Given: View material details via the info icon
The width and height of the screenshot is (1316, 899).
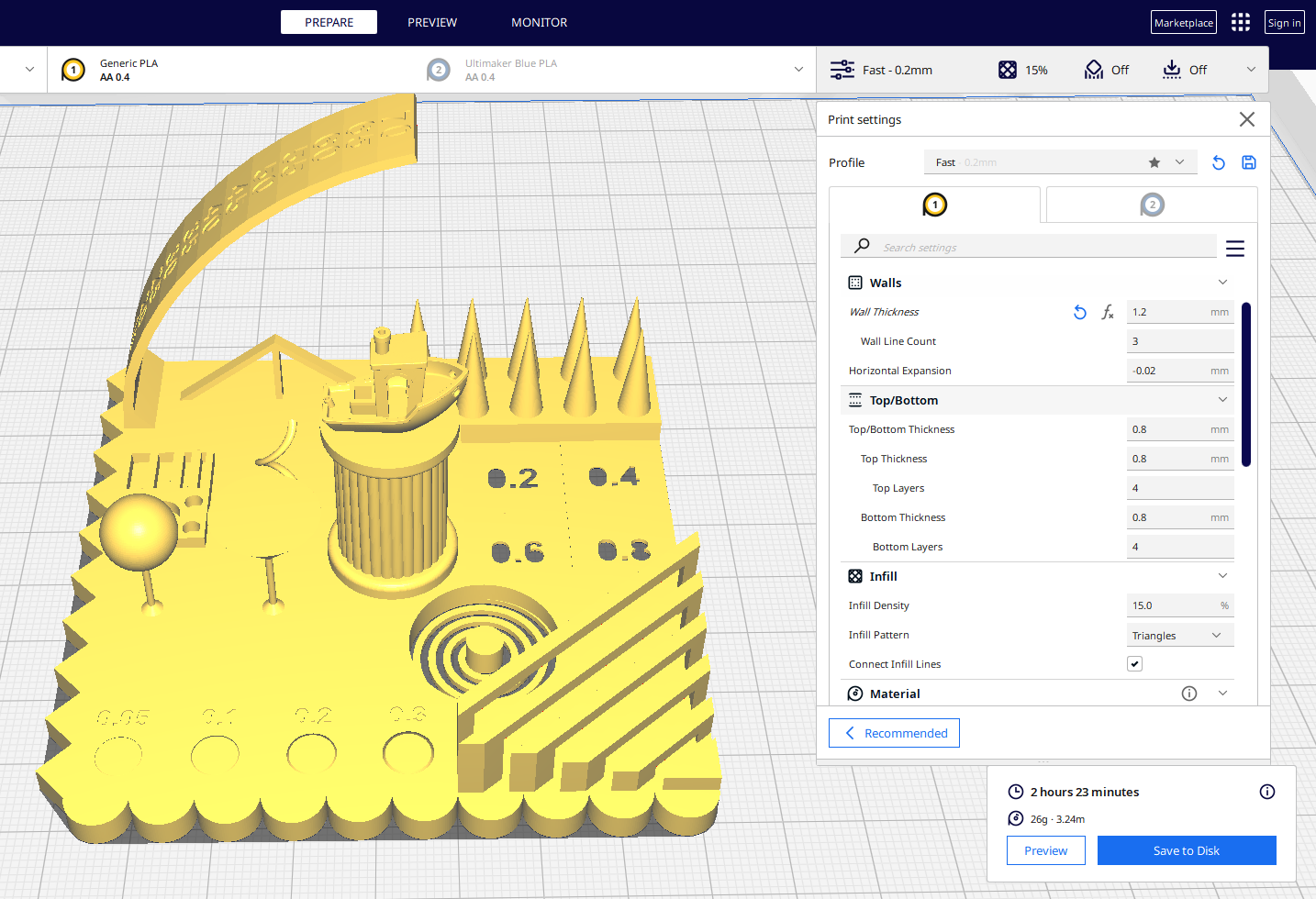Looking at the screenshot, I should click(x=1189, y=694).
